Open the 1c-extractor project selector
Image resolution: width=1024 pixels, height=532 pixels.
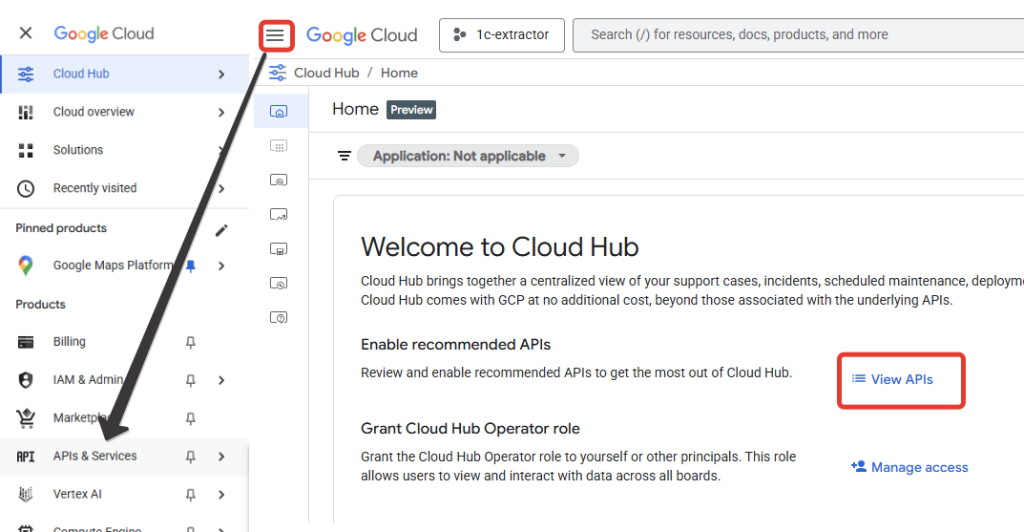[x=501, y=35]
